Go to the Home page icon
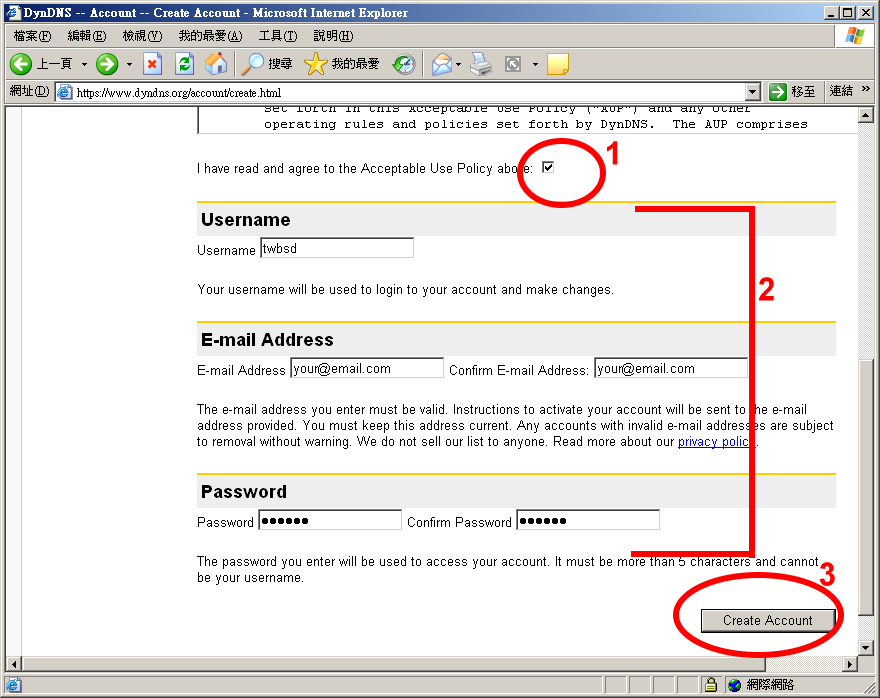This screenshot has height=698, width=880. [215, 64]
